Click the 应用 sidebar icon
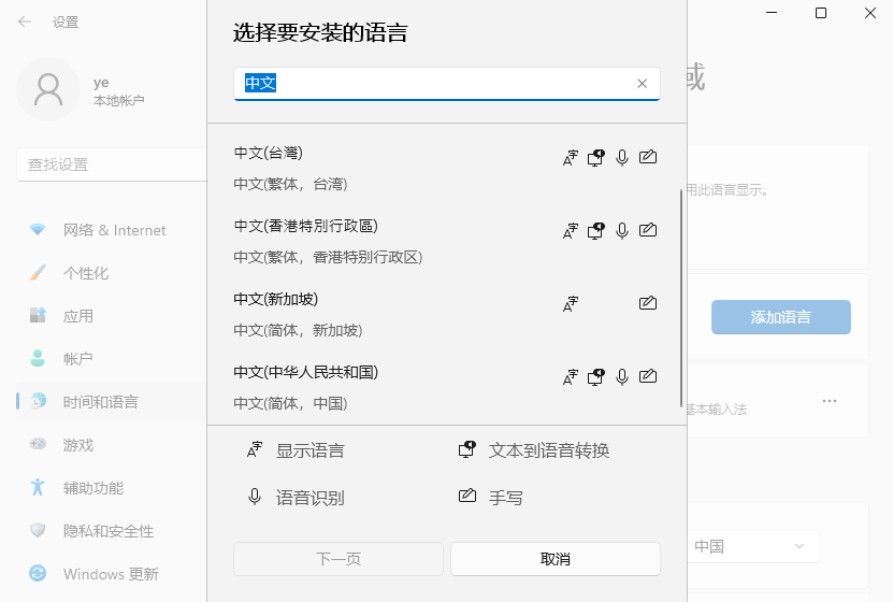The width and height of the screenshot is (893, 602). pos(38,314)
